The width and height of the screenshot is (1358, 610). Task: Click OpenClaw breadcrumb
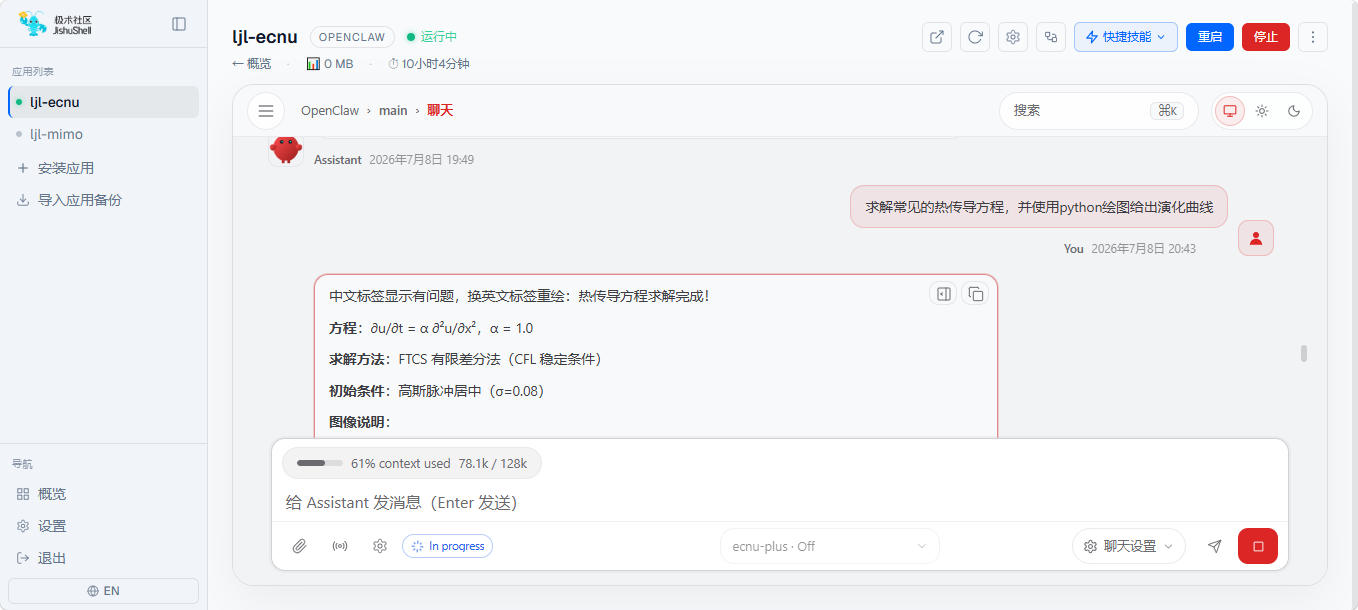(x=330, y=111)
